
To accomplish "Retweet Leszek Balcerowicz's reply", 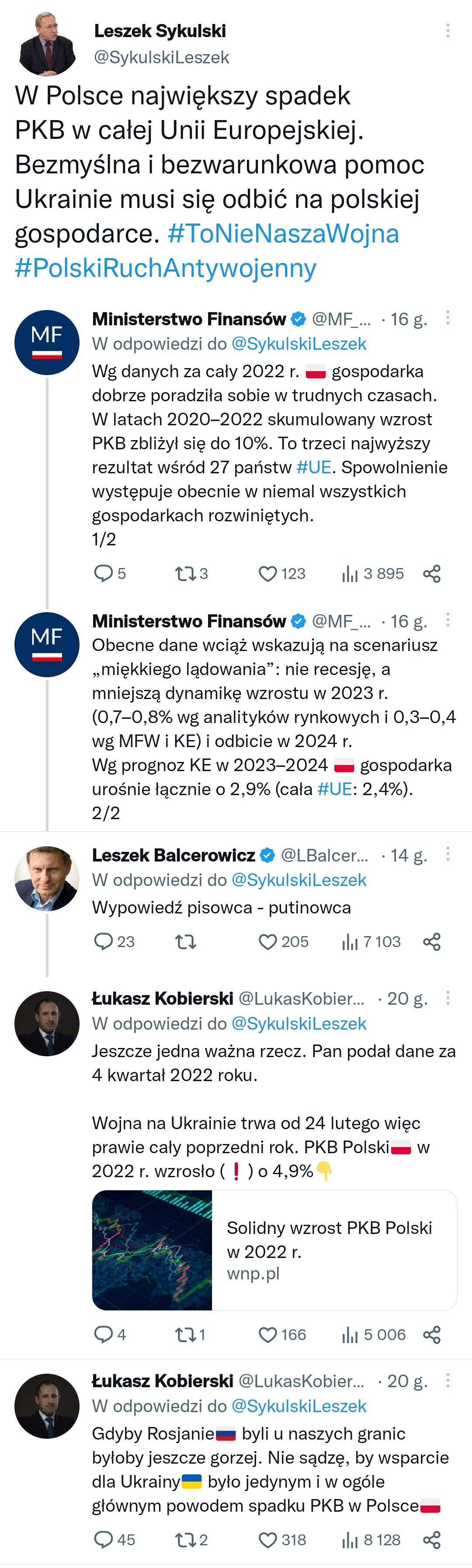I will (x=185, y=942).
